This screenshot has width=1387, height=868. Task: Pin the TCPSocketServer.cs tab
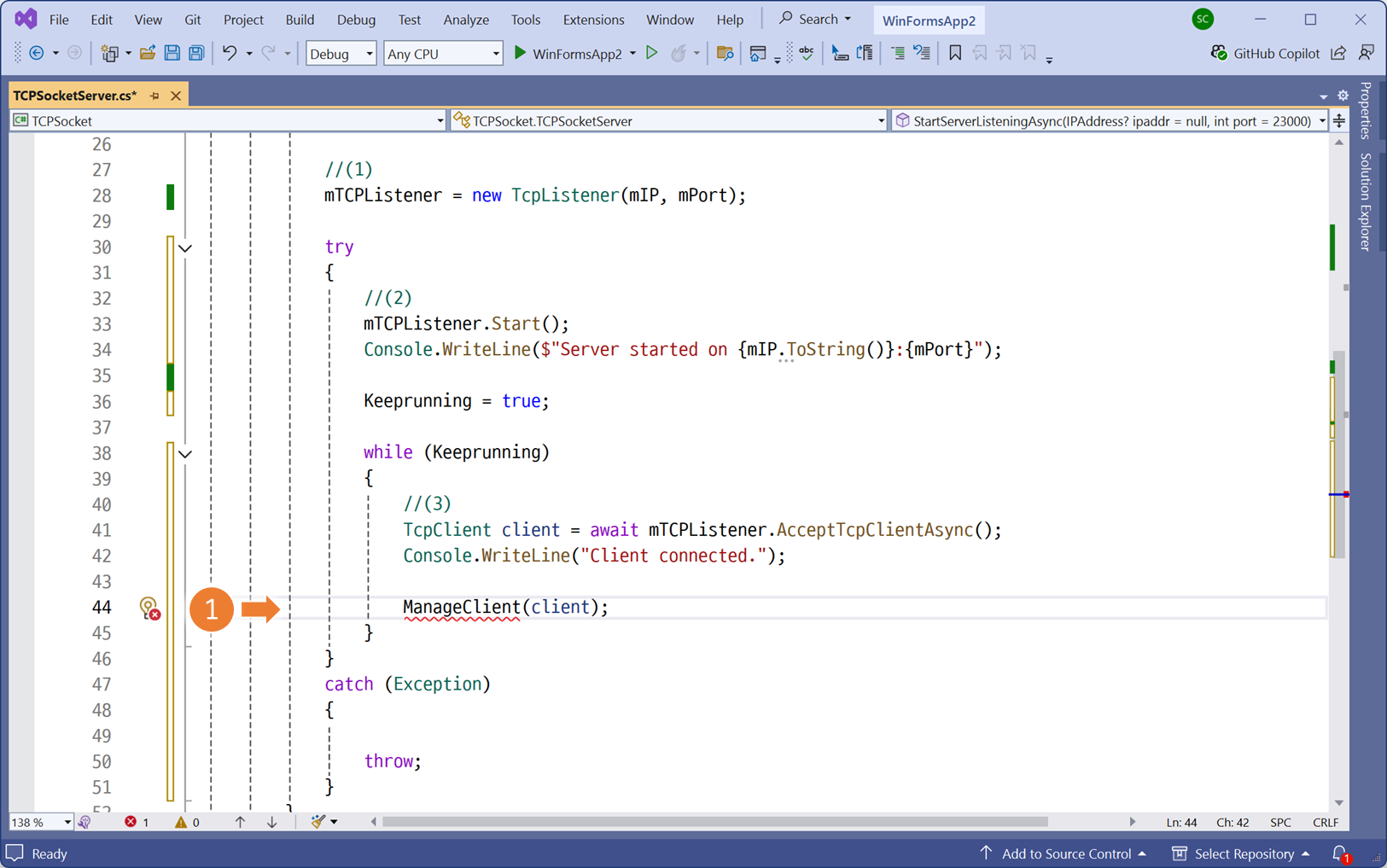(x=154, y=96)
